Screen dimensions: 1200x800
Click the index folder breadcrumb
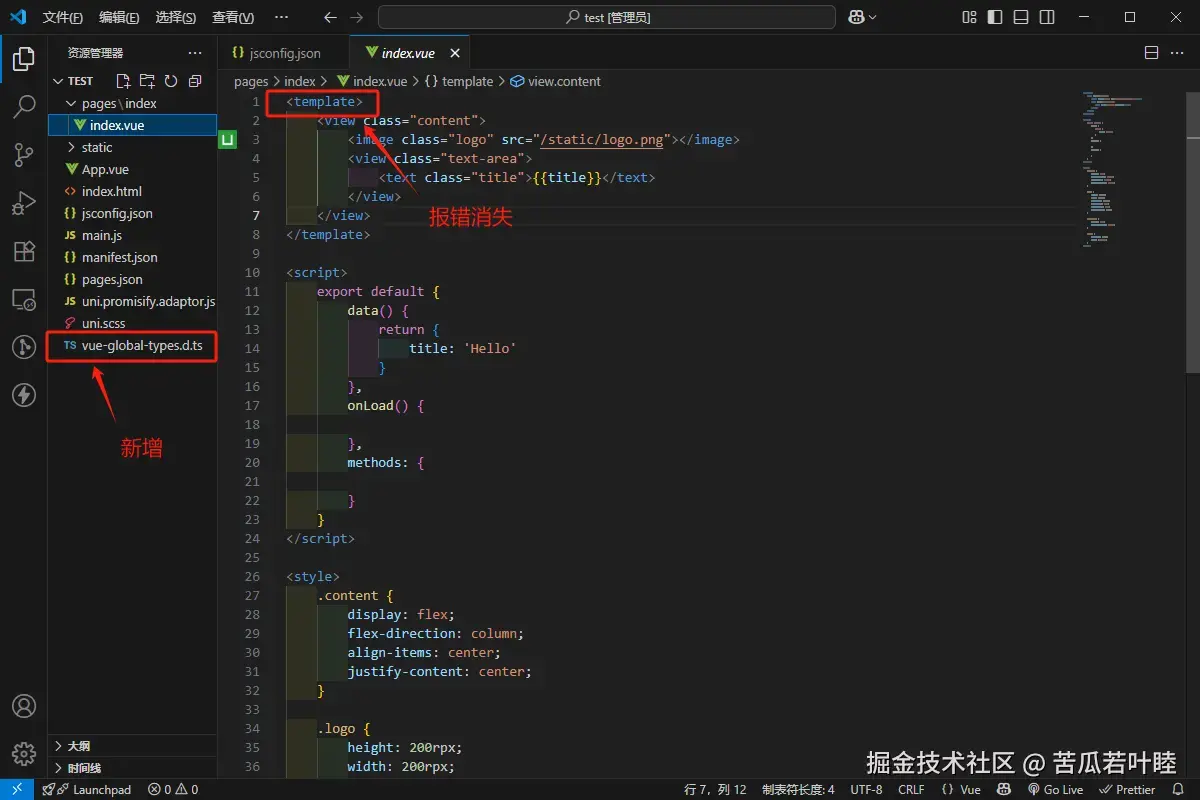(x=300, y=81)
